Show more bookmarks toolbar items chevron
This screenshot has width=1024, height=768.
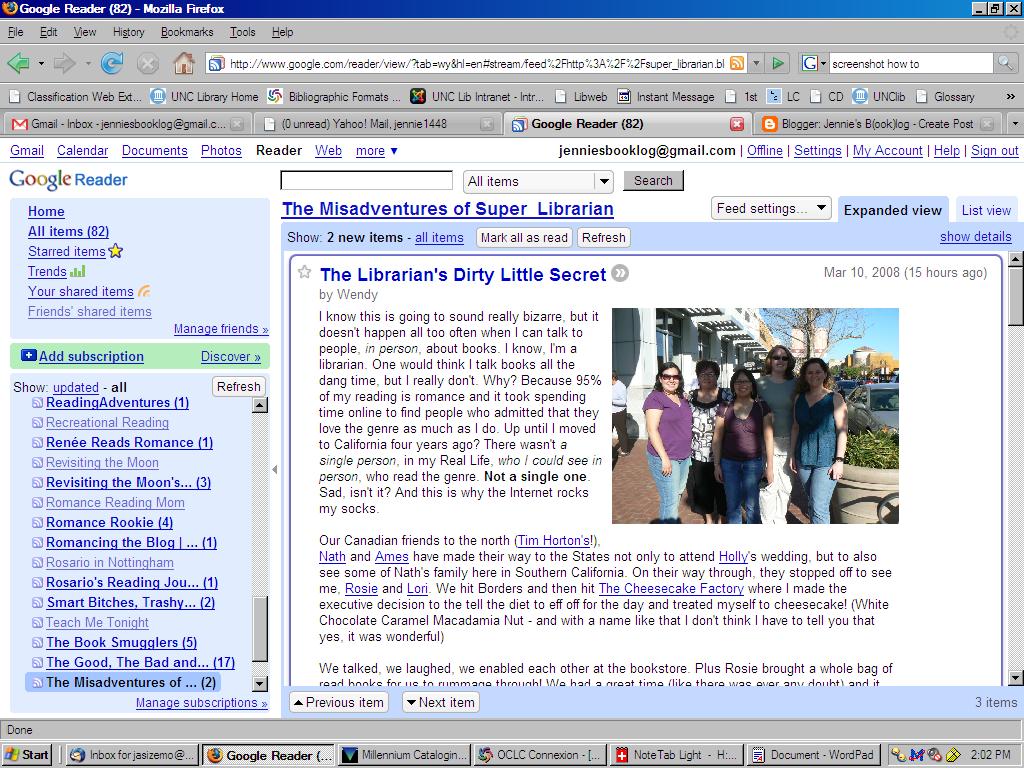tap(1010, 97)
